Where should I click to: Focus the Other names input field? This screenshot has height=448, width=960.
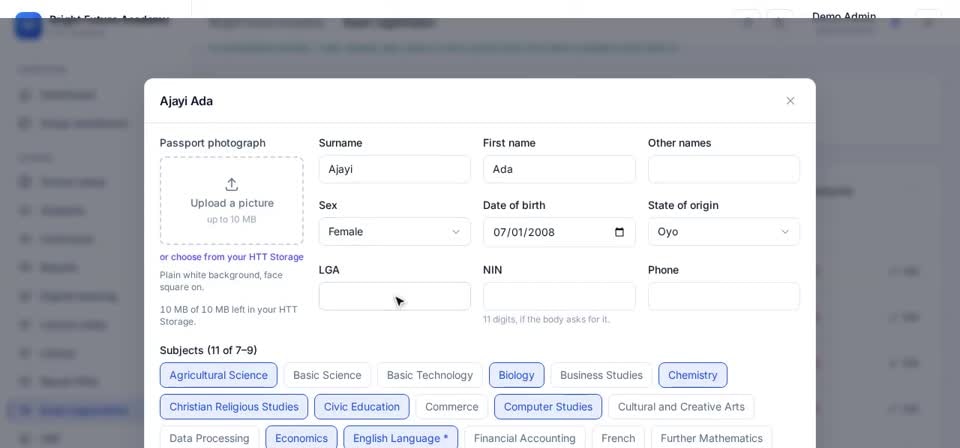click(724, 170)
